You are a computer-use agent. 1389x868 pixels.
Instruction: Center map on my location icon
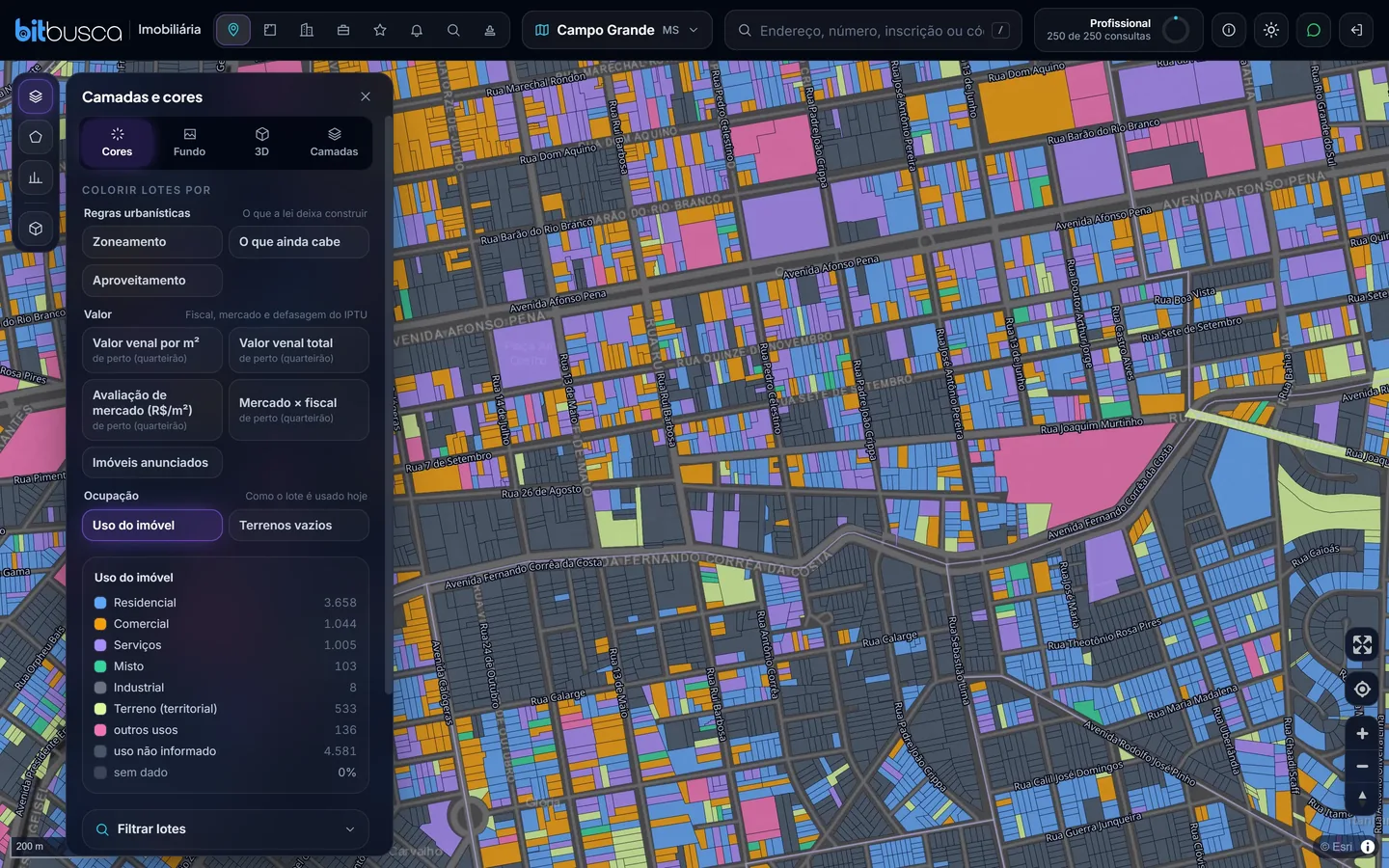pyautogui.click(x=1362, y=689)
